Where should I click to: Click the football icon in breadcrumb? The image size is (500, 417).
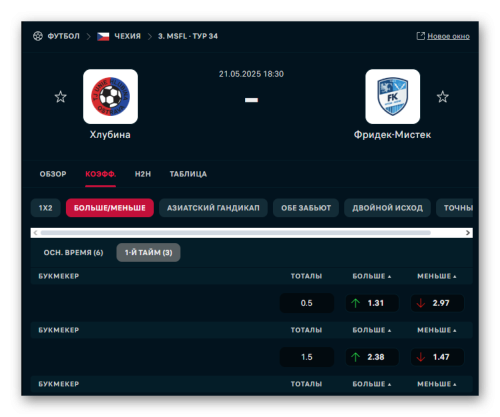click(38, 36)
